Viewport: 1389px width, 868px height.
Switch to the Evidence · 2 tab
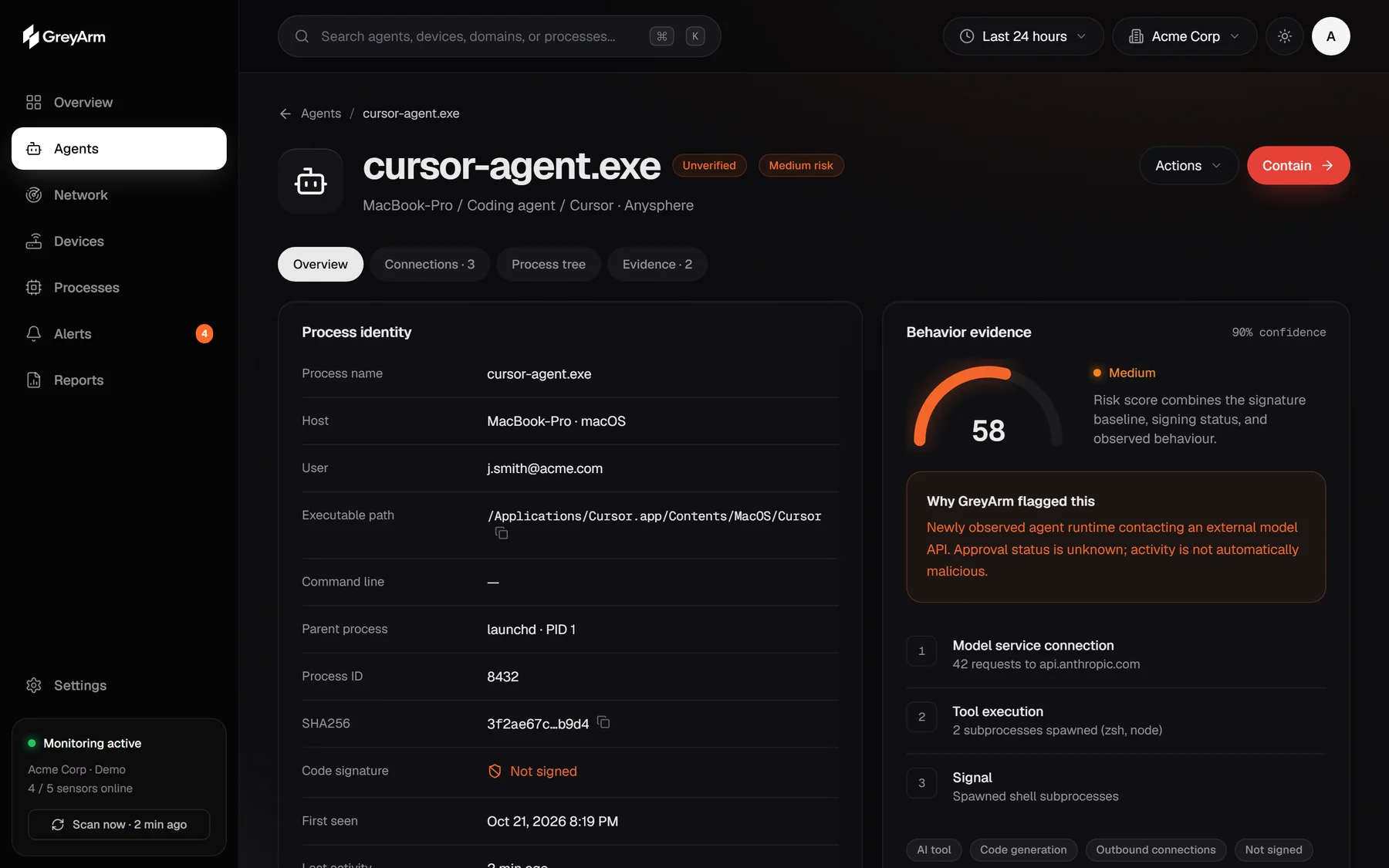[657, 265]
